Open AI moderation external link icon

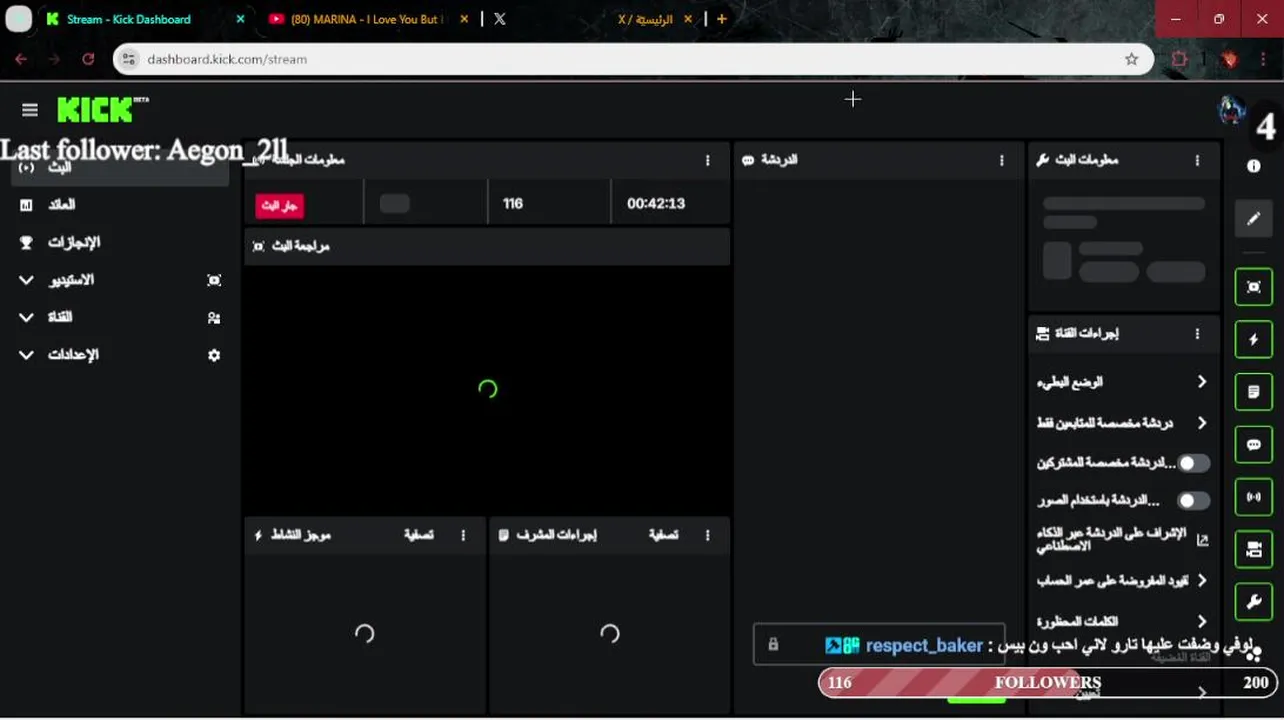[x=1202, y=540]
